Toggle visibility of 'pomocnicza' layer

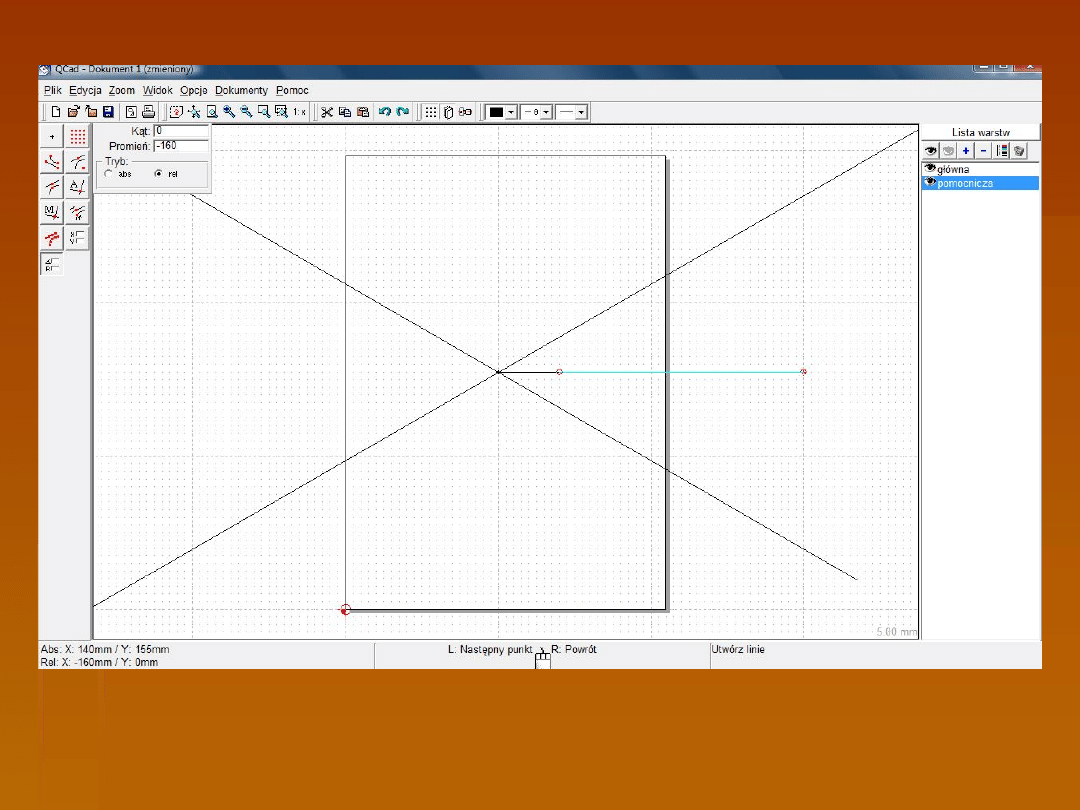[x=930, y=183]
